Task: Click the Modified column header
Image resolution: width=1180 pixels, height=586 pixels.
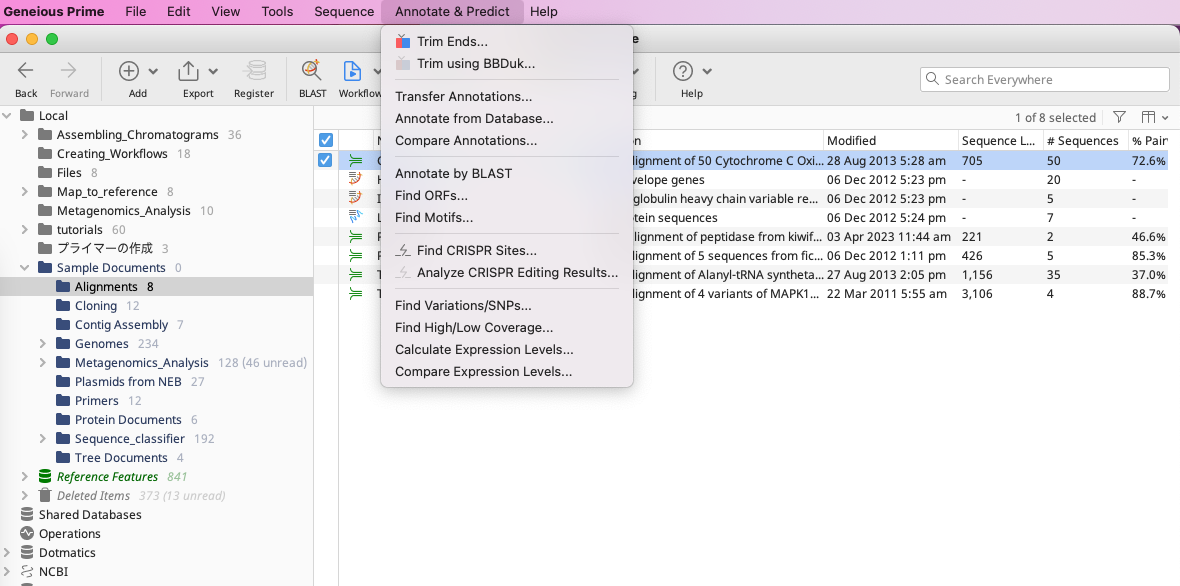Action: (x=852, y=141)
